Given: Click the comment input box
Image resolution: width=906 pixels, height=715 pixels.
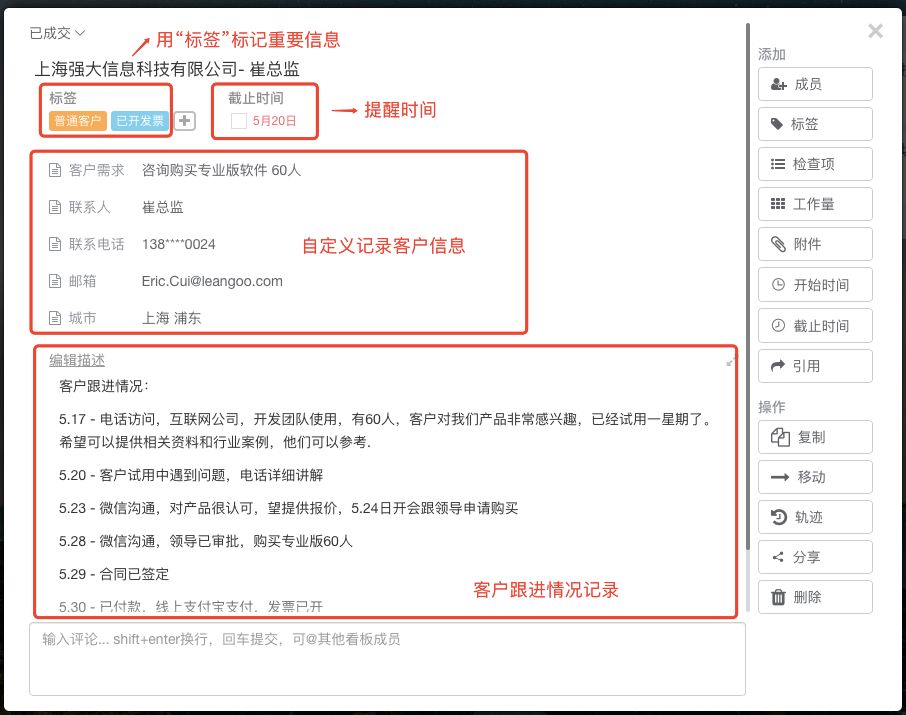Looking at the screenshot, I should [387, 658].
